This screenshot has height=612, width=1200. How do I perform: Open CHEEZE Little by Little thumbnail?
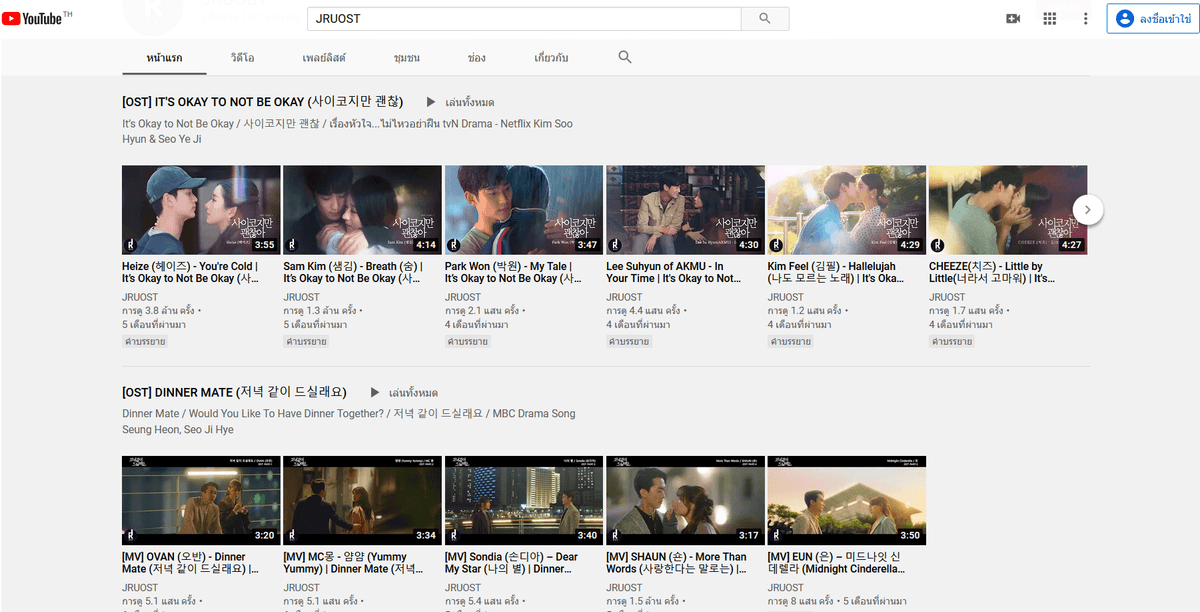click(x=1008, y=210)
